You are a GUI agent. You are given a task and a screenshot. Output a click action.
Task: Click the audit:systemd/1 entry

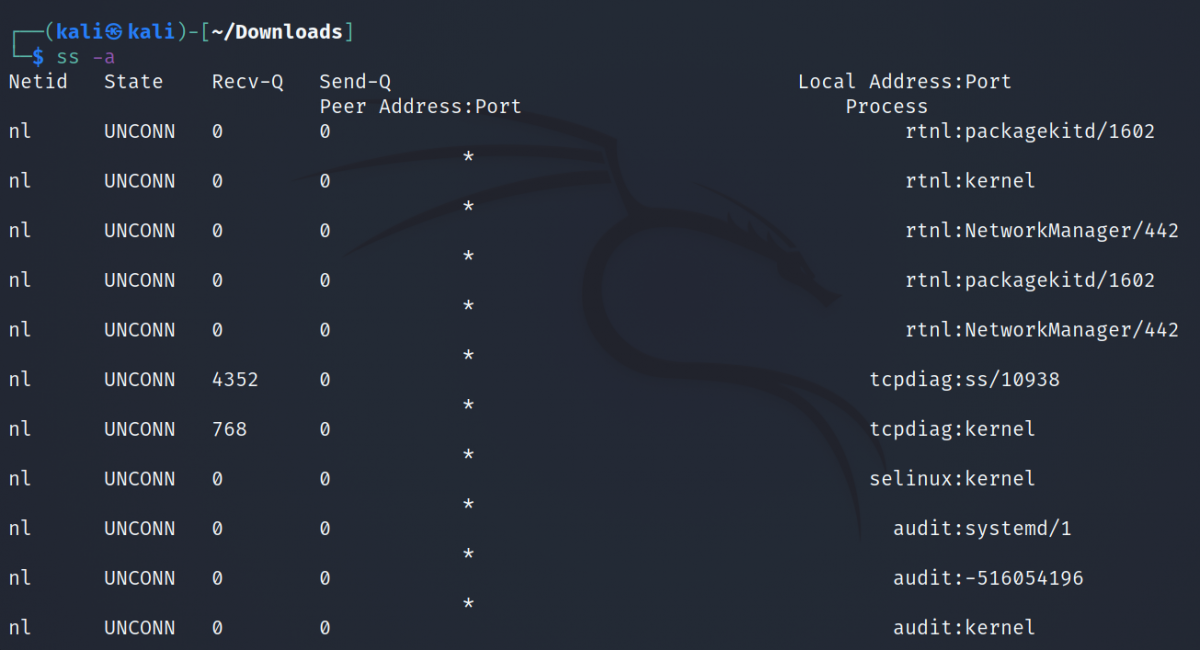[x=981, y=528]
